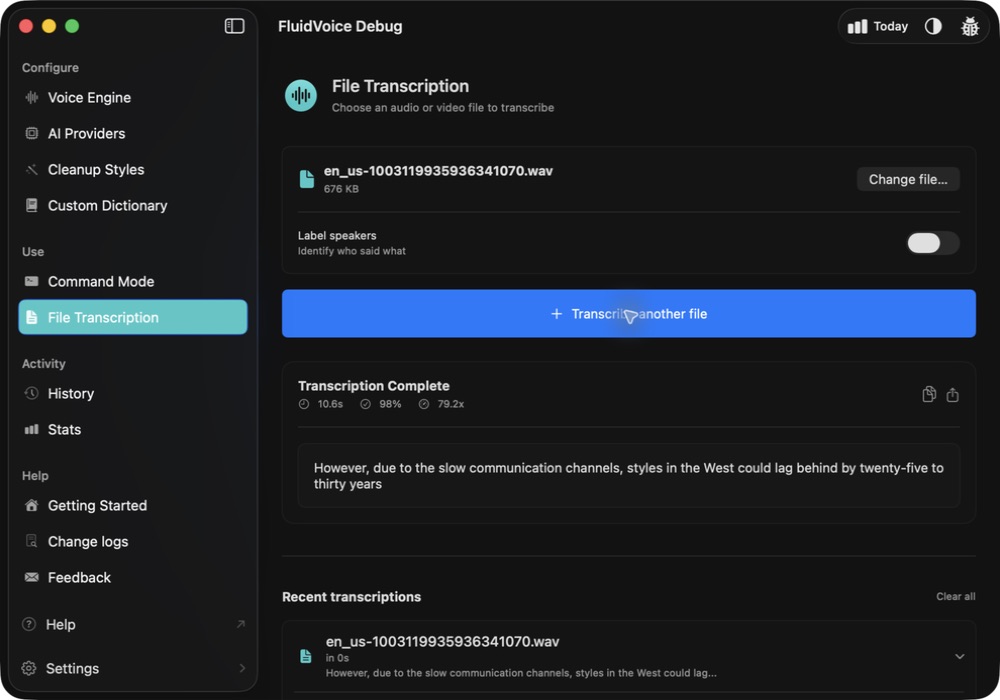Screen dimensions: 1000x700
Task: Go to Cleanup Styles
Action: 133,170
